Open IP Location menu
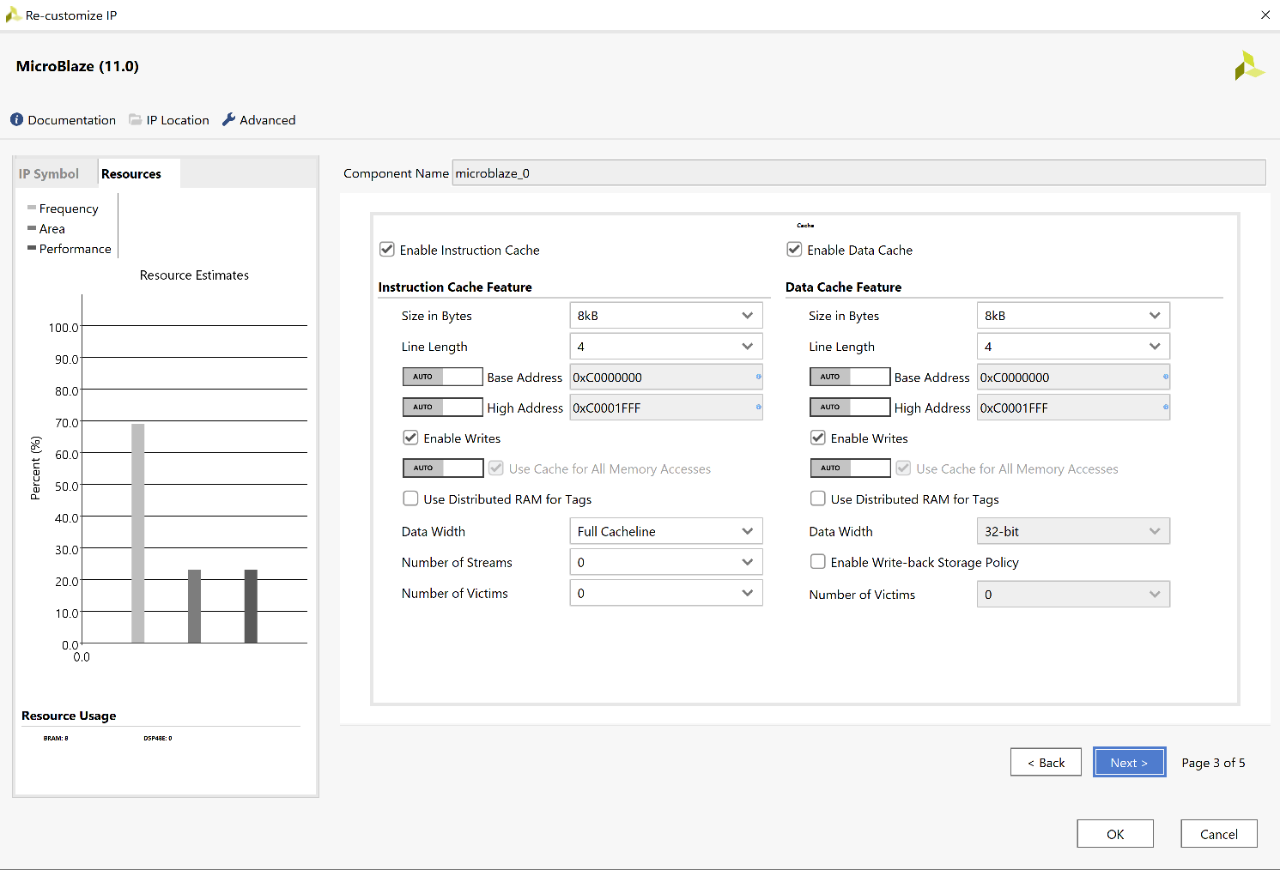The height and width of the screenshot is (870, 1280). click(x=169, y=120)
